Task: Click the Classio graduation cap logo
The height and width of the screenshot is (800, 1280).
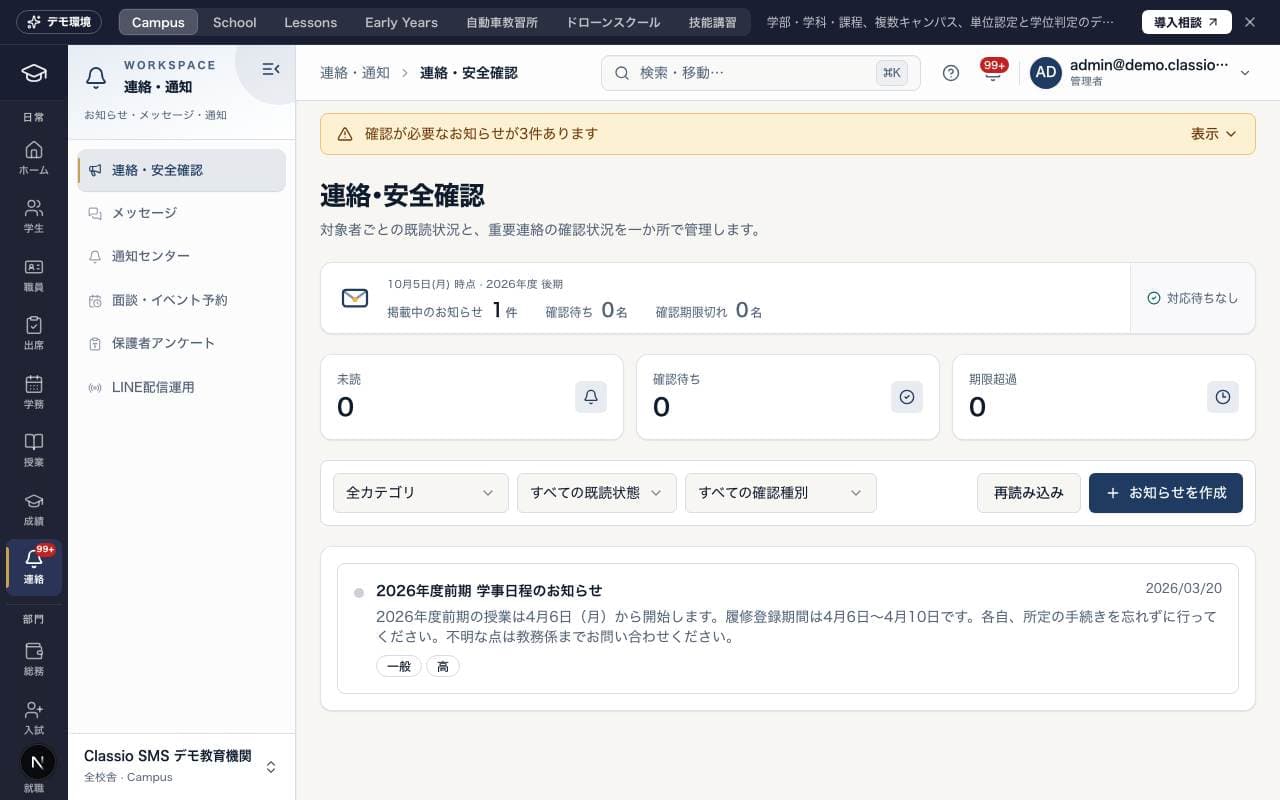Action: (x=34, y=73)
